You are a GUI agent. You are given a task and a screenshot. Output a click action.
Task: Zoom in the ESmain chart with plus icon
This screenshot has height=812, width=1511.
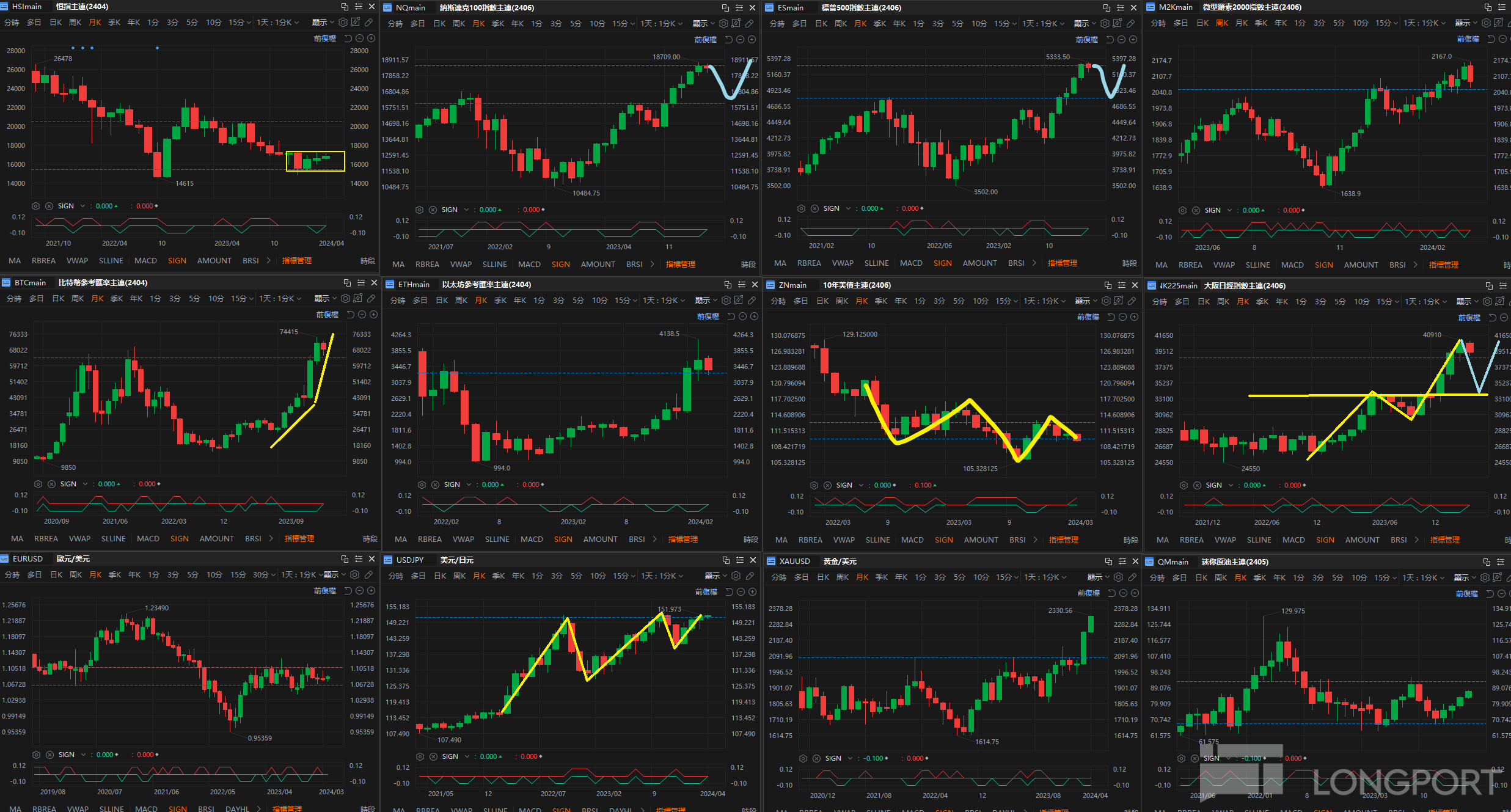[x=1133, y=39]
